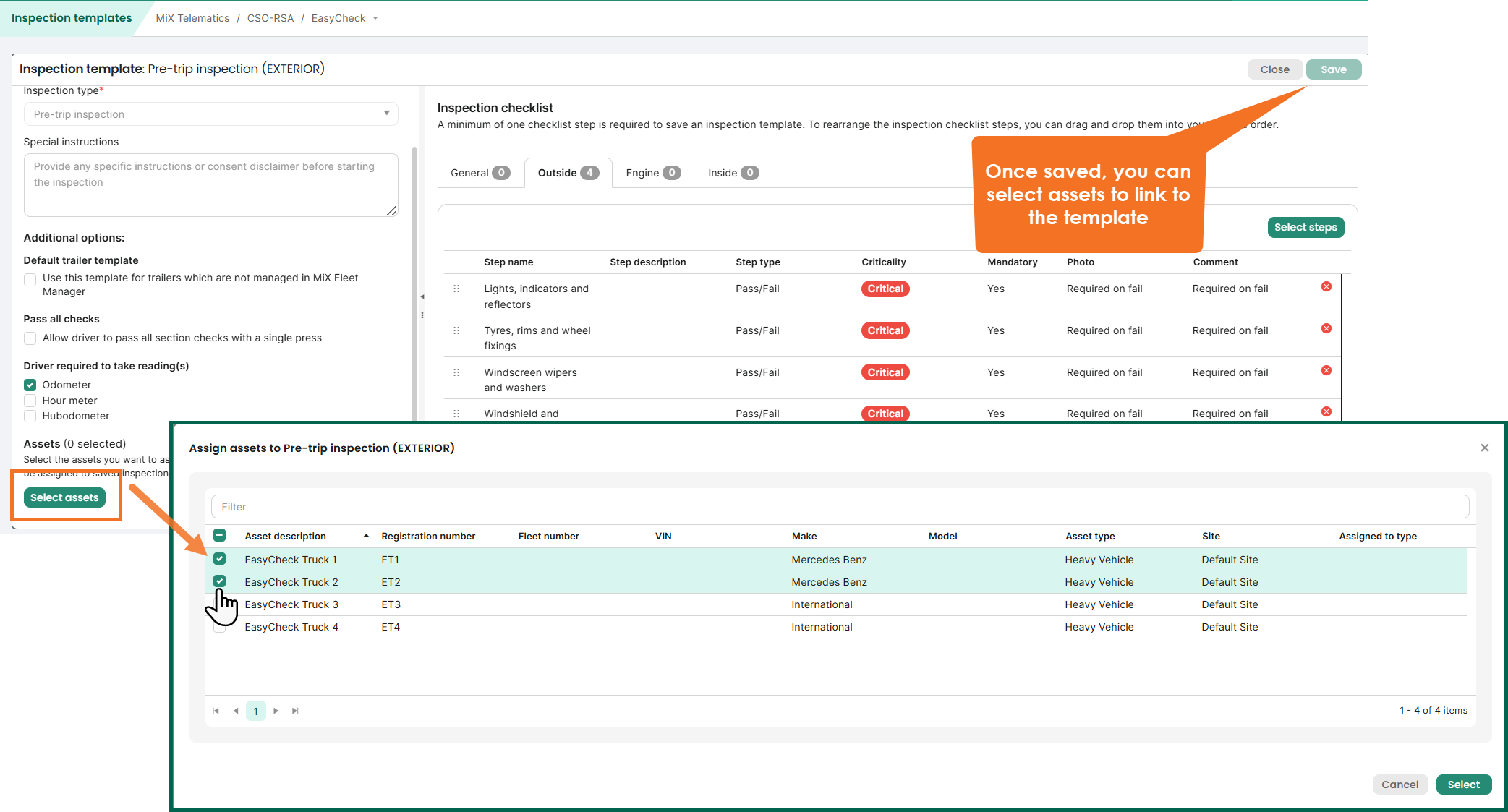Screen dimensions: 1508x812
Task: Uncheck the Odometer reading checkbox
Action: 30,385
